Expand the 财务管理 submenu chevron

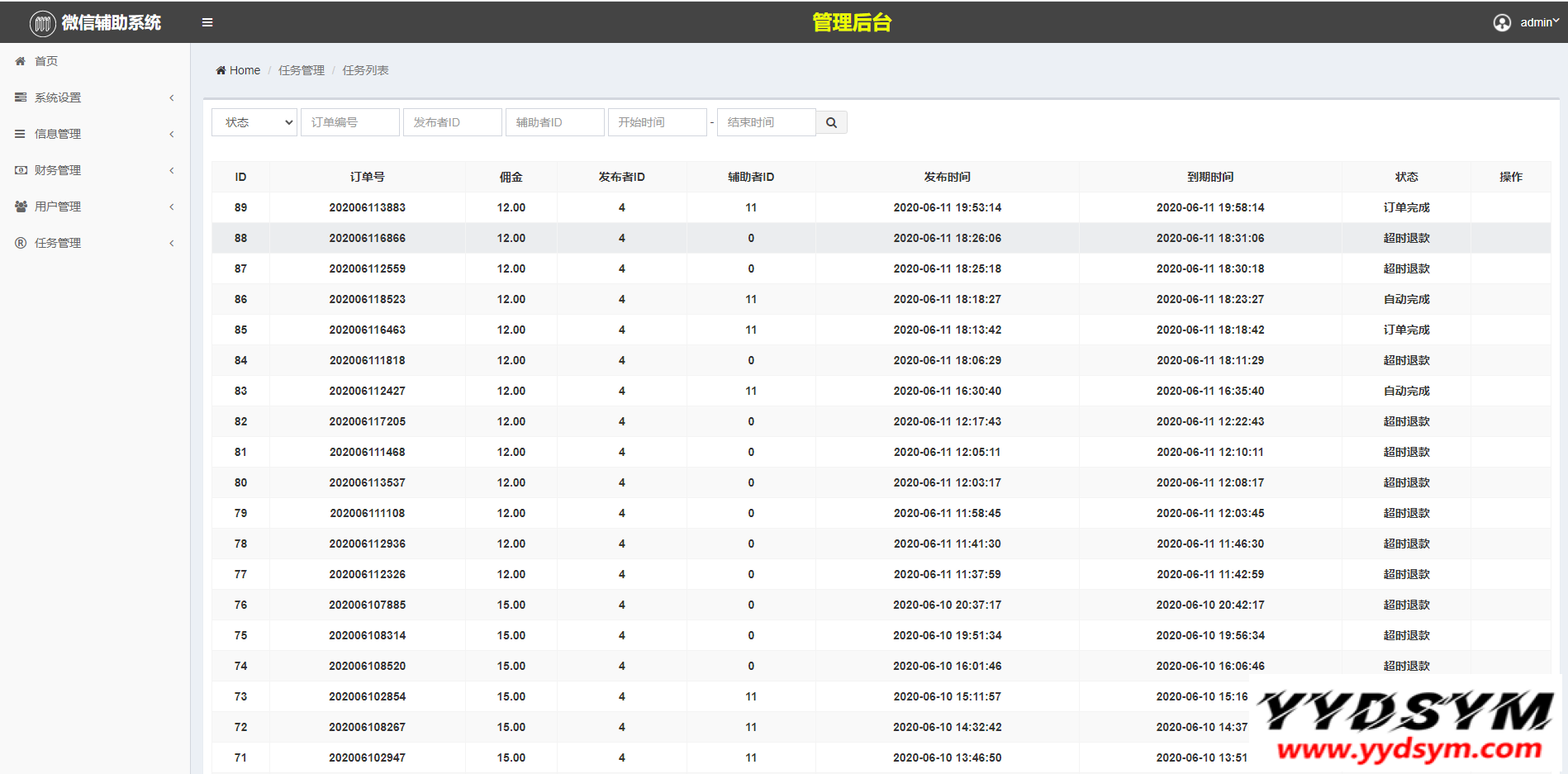172,170
